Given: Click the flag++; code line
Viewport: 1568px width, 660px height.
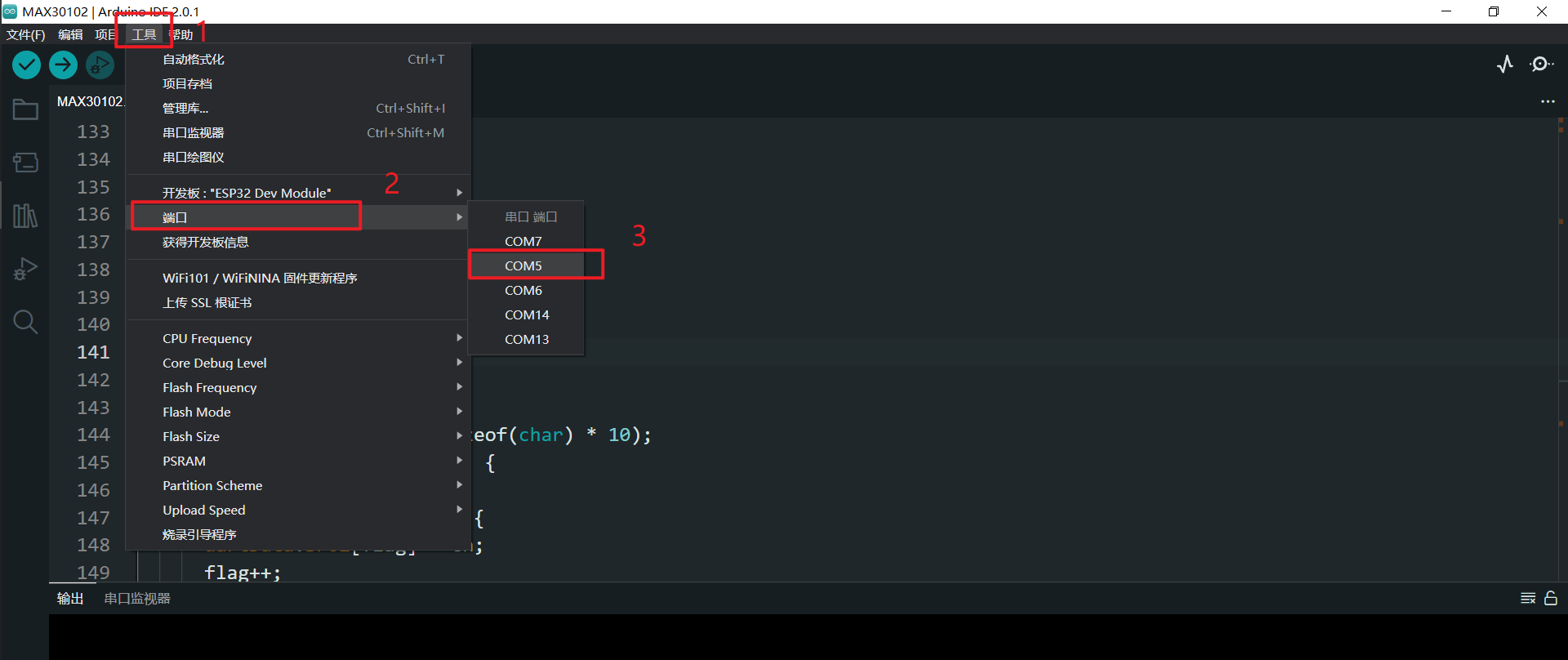Looking at the screenshot, I should (243, 573).
